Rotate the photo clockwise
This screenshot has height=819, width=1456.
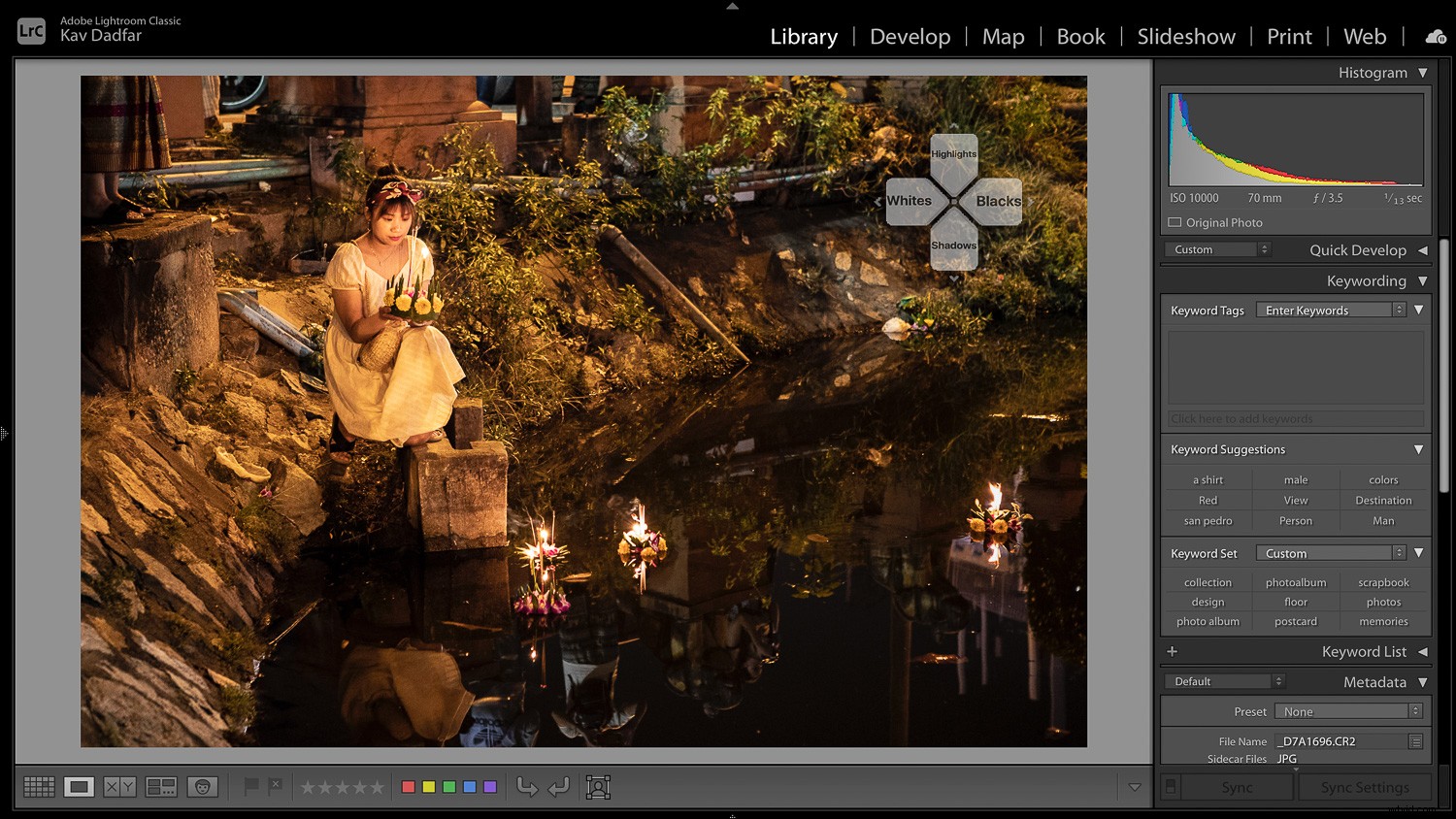[559, 787]
